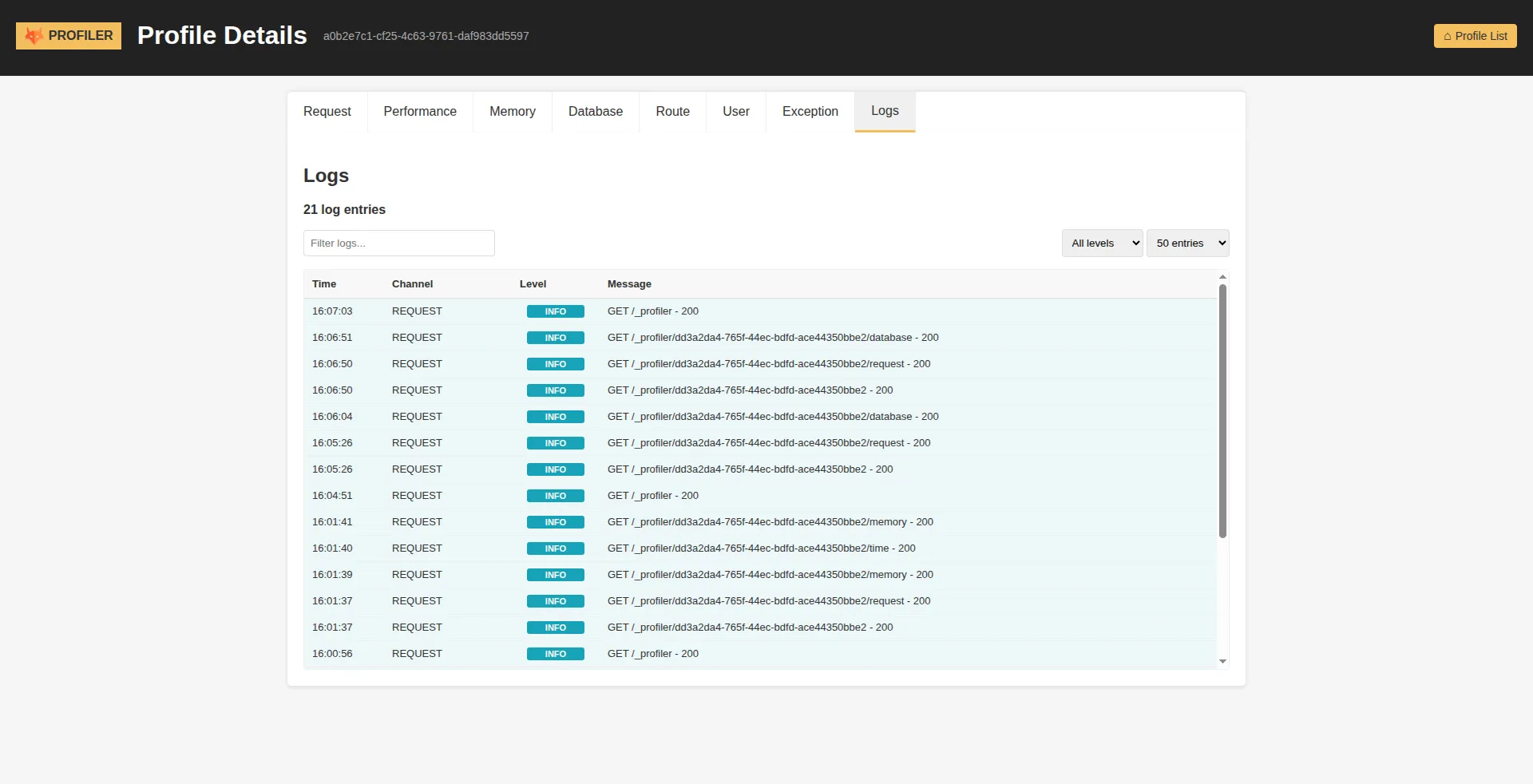
Task: Click the 16:01:40 time cell
Action: point(332,548)
